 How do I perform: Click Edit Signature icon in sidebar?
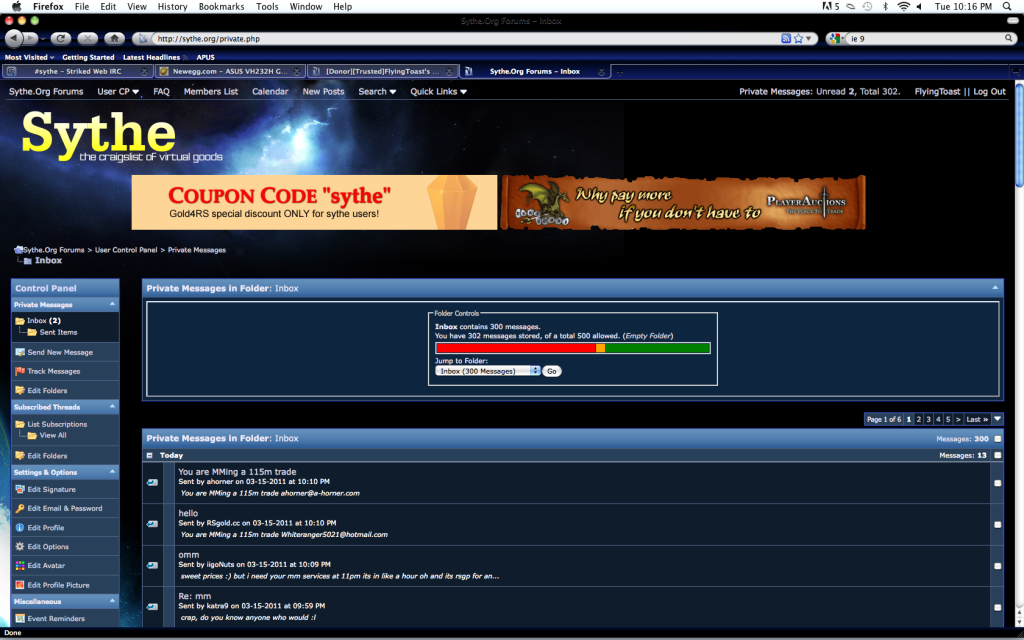point(20,489)
